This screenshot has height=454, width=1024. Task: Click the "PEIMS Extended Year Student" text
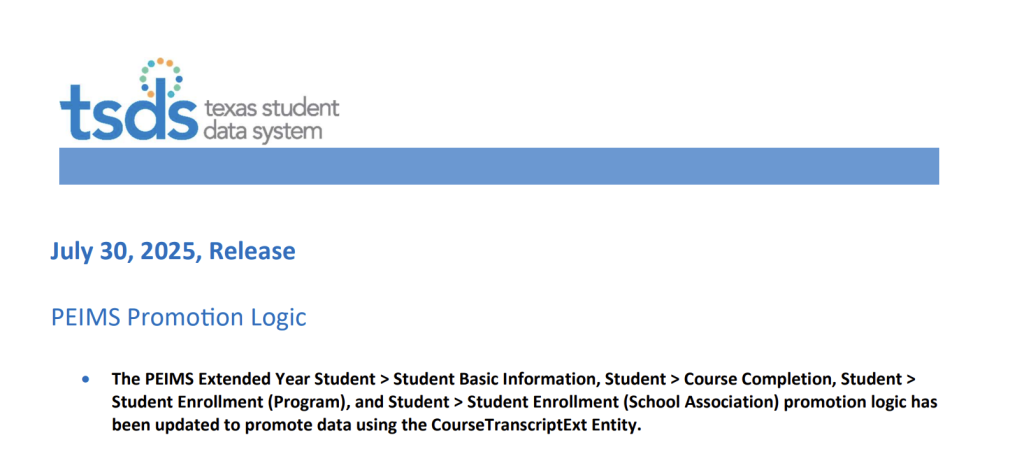[244, 379]
